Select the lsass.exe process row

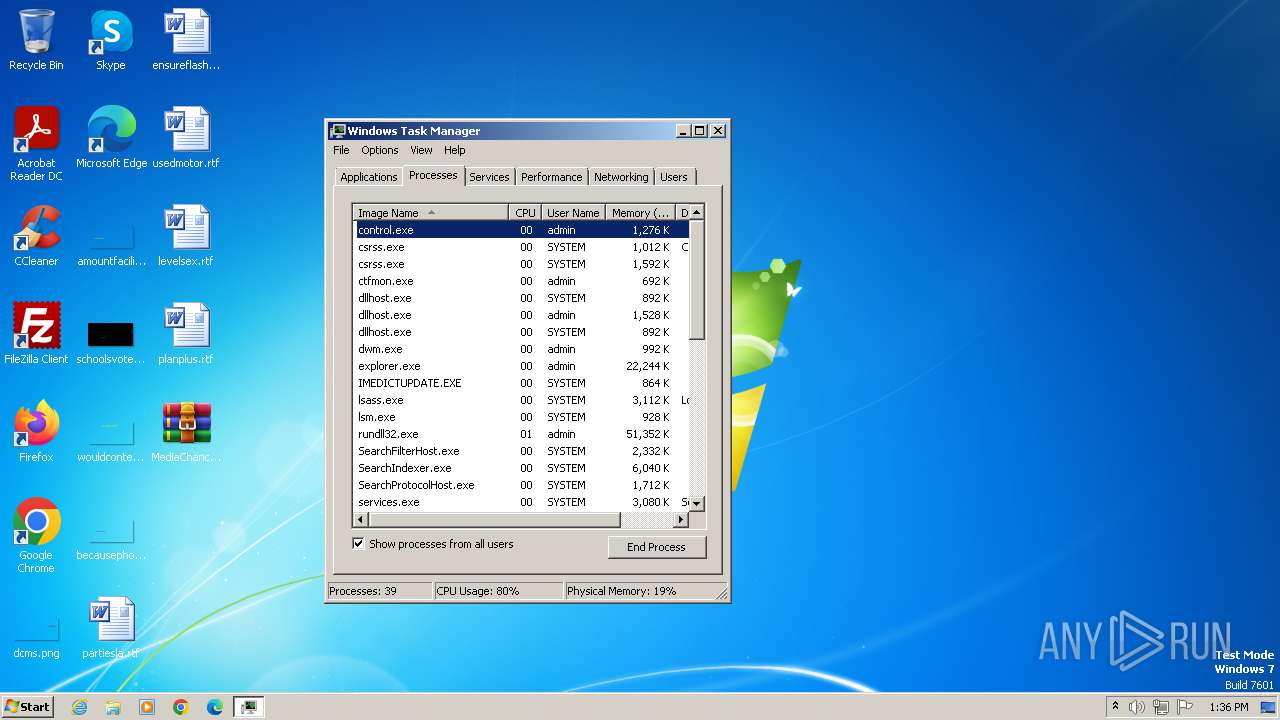(521, 400)
